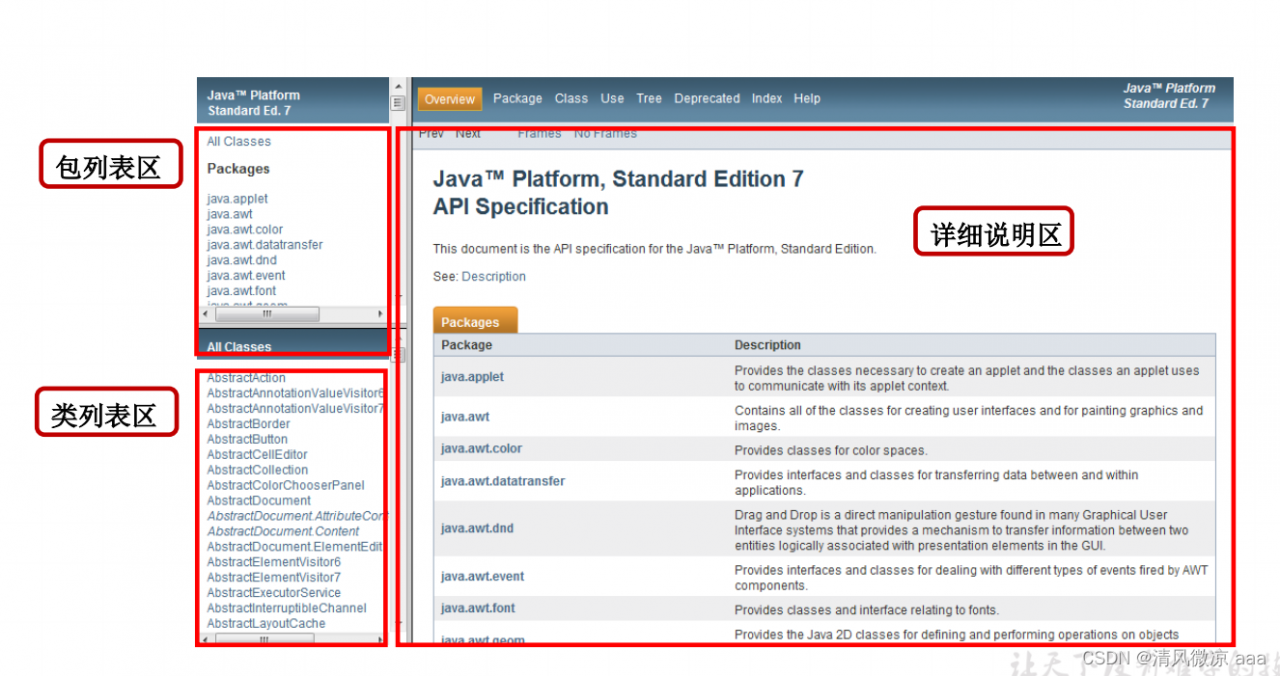The width and height of the screenshot is (1280, 676).
Task: Open AbstractAnnotationValueVisitor7 in the class list
Action: pyautogui.click(x=295, y=409)
